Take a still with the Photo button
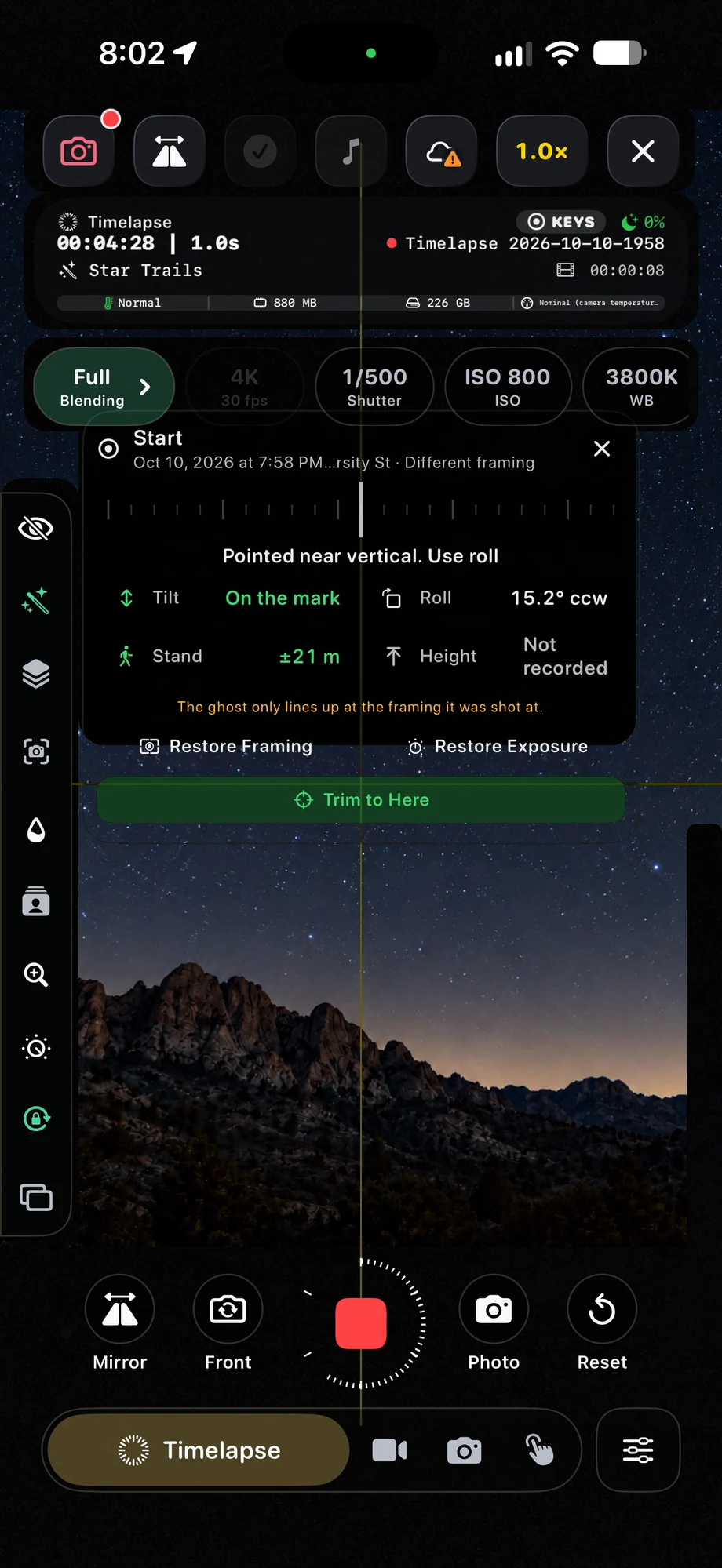Screen dimensions: 722x1568 (x=494, y=1323)
